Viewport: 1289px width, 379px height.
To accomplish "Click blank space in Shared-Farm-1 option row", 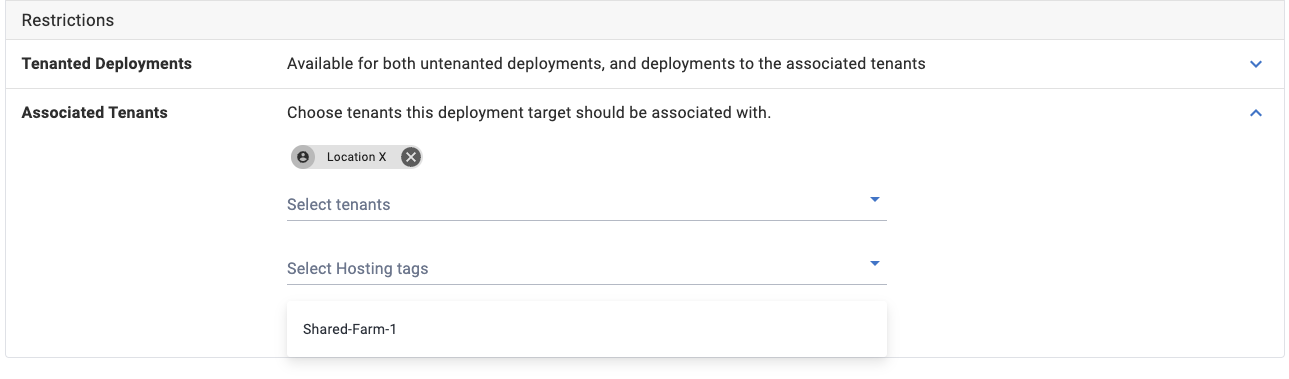I will 640,329.
